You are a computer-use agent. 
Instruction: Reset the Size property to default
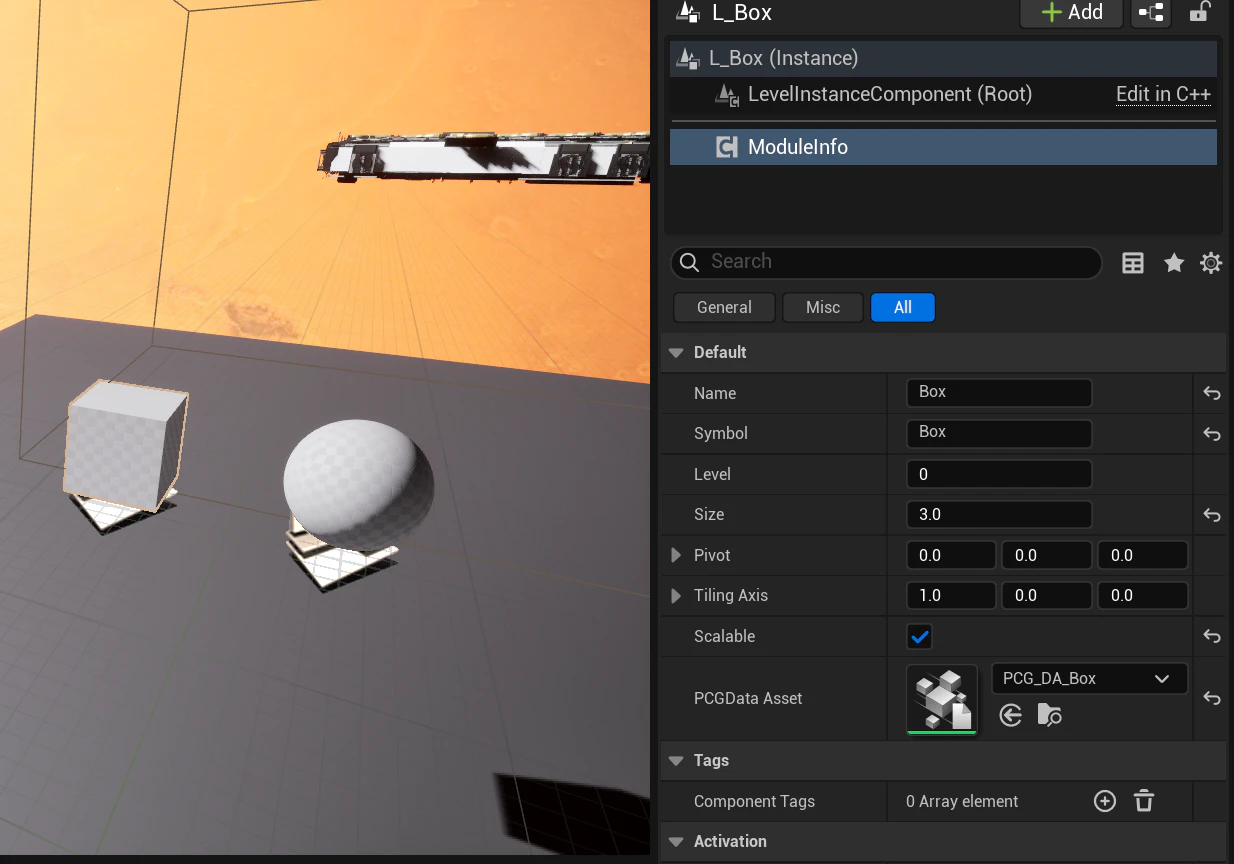point(1212,515)
